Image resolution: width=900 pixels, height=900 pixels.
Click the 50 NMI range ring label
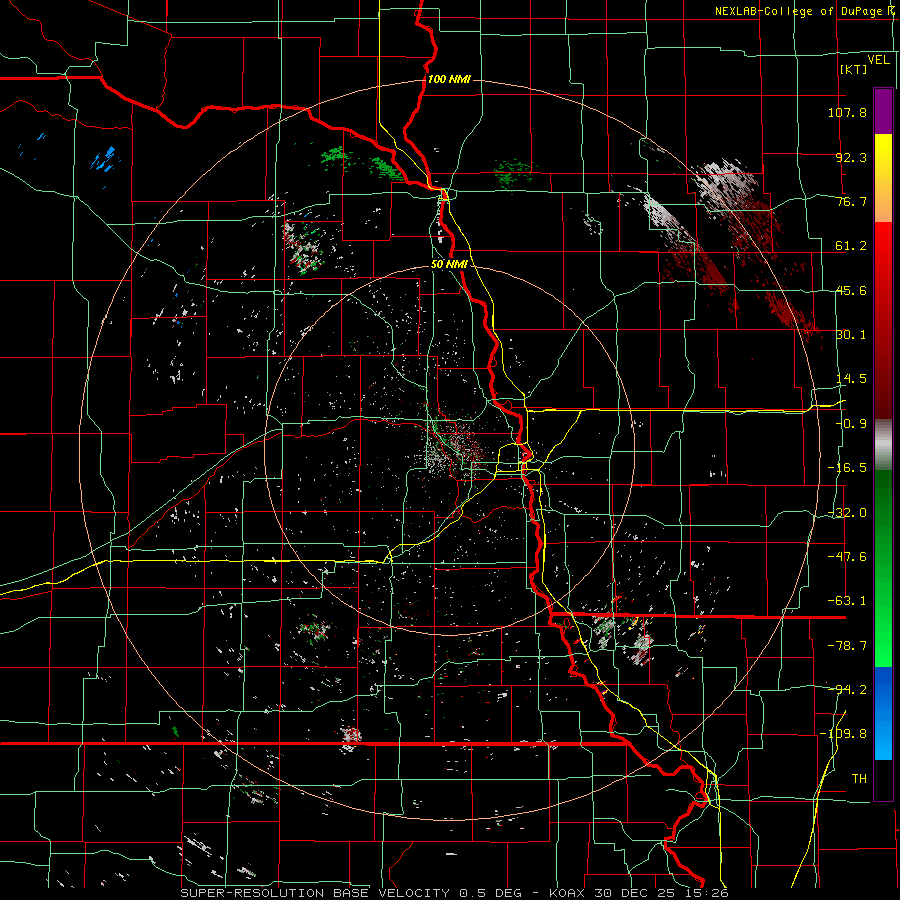(449, 265)
